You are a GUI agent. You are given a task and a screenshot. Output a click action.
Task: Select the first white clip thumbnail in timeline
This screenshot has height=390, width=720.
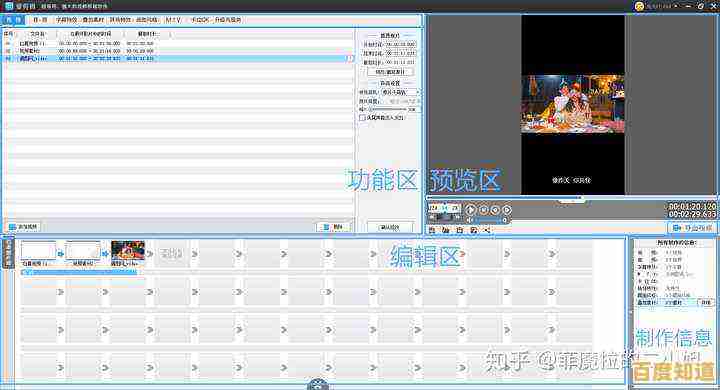[x=38, y=251]
